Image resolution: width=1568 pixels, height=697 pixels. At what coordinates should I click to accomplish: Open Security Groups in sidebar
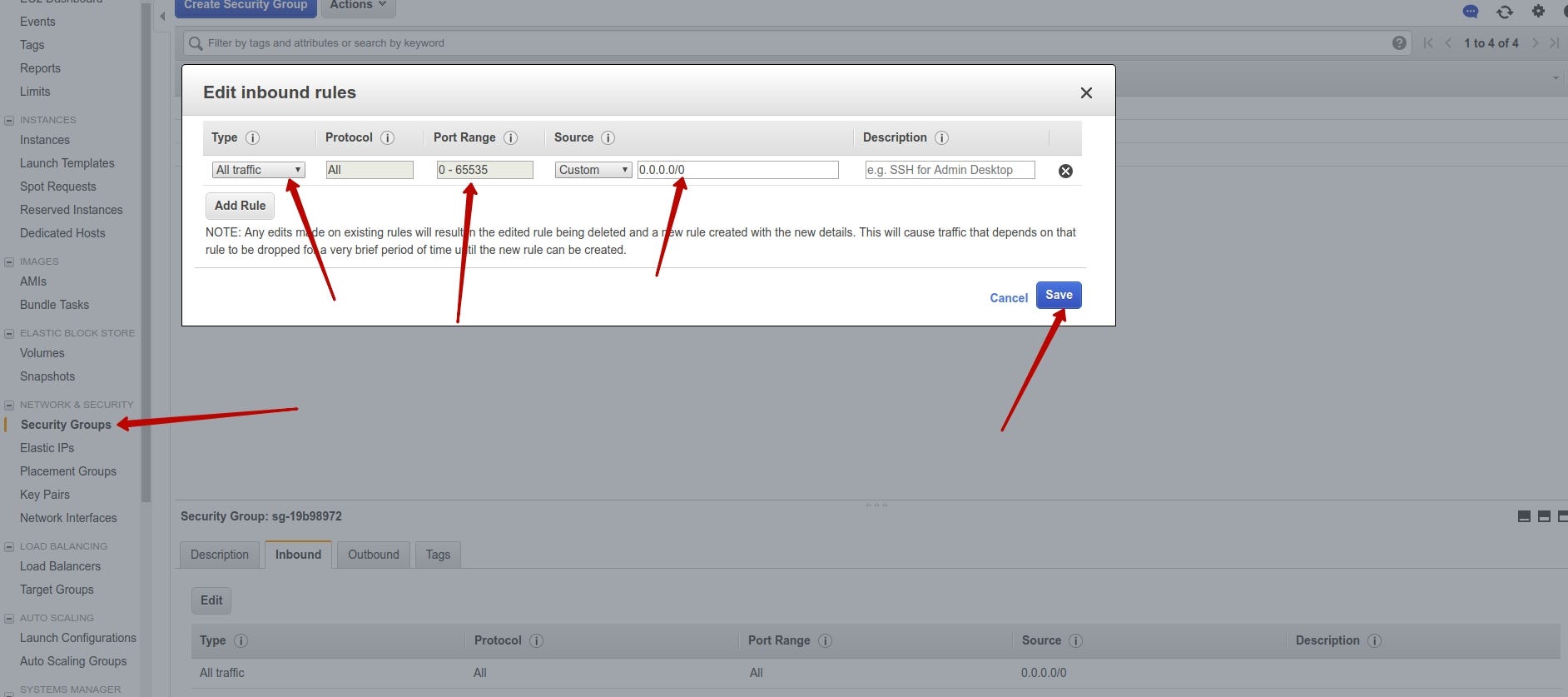coord(66,425)
